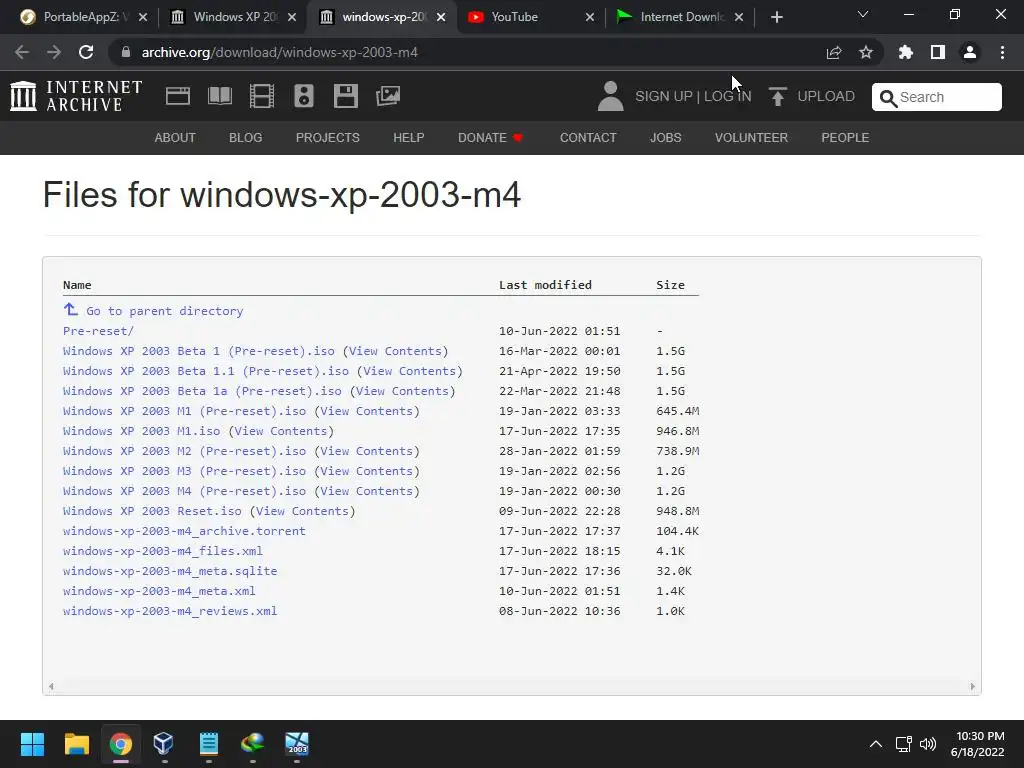
Task: Open Windows Start menu
Action: click(32, 744)
